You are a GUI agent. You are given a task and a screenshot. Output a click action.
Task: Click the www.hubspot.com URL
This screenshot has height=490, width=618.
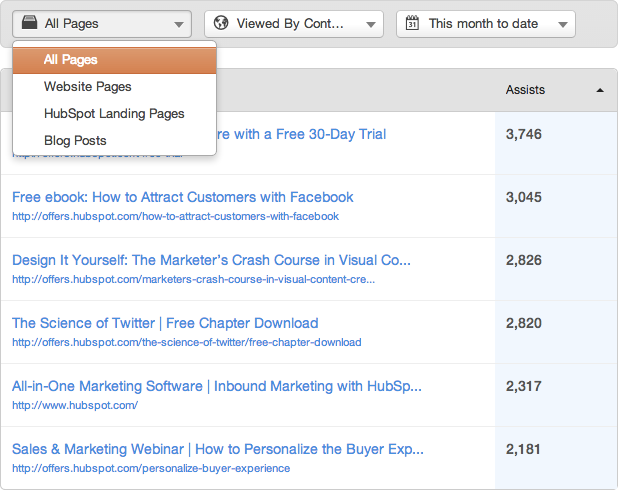pyautogui.click(x=74, y=405)
